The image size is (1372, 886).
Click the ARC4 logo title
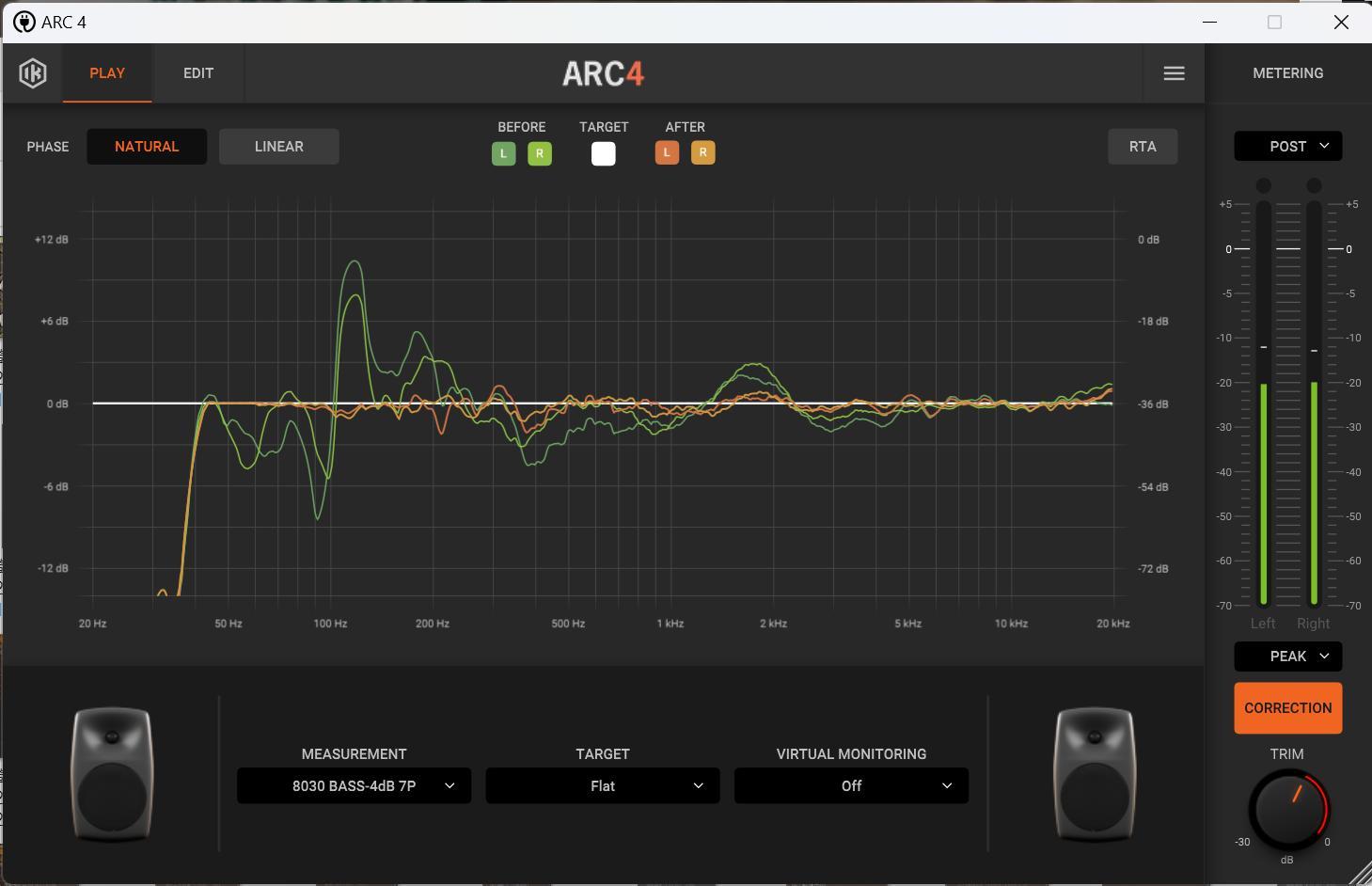(x=604, y=73)
